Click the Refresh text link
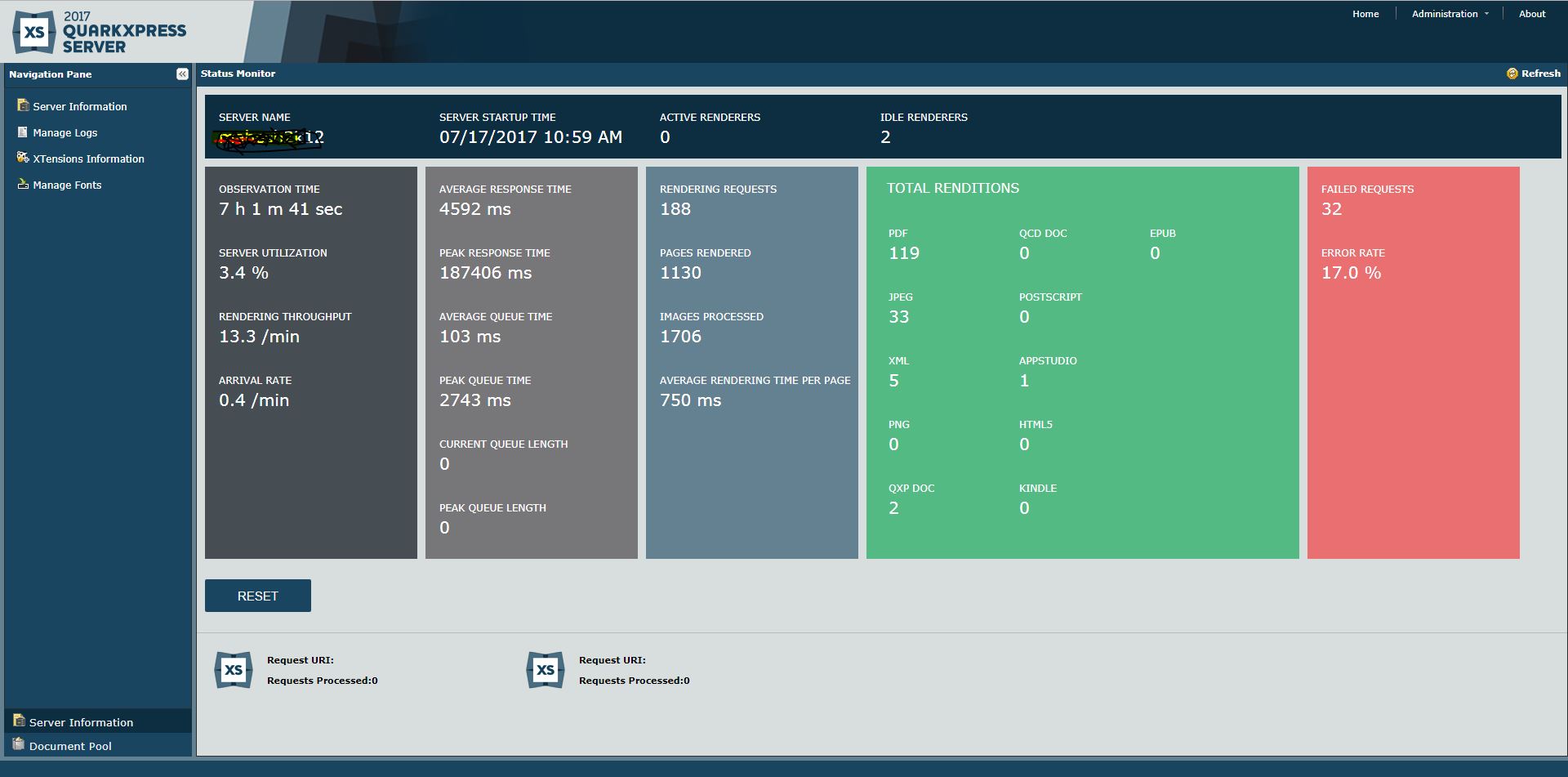Viewport: 1568px width, 777px height. pyautogui.click(x=1541, y=74)
